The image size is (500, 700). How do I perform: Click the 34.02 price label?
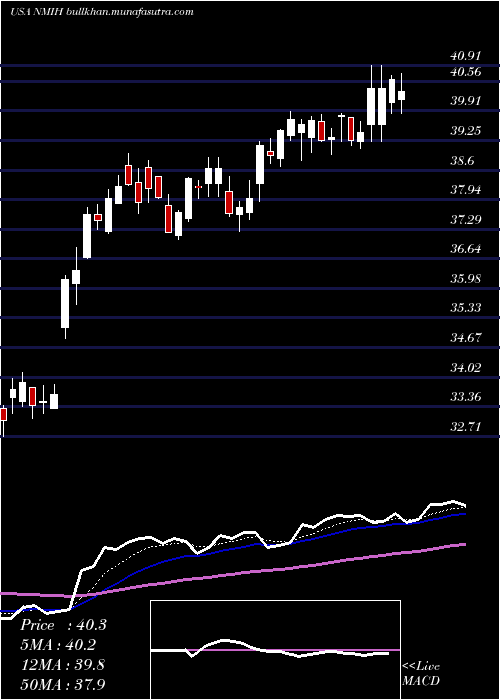466,367
